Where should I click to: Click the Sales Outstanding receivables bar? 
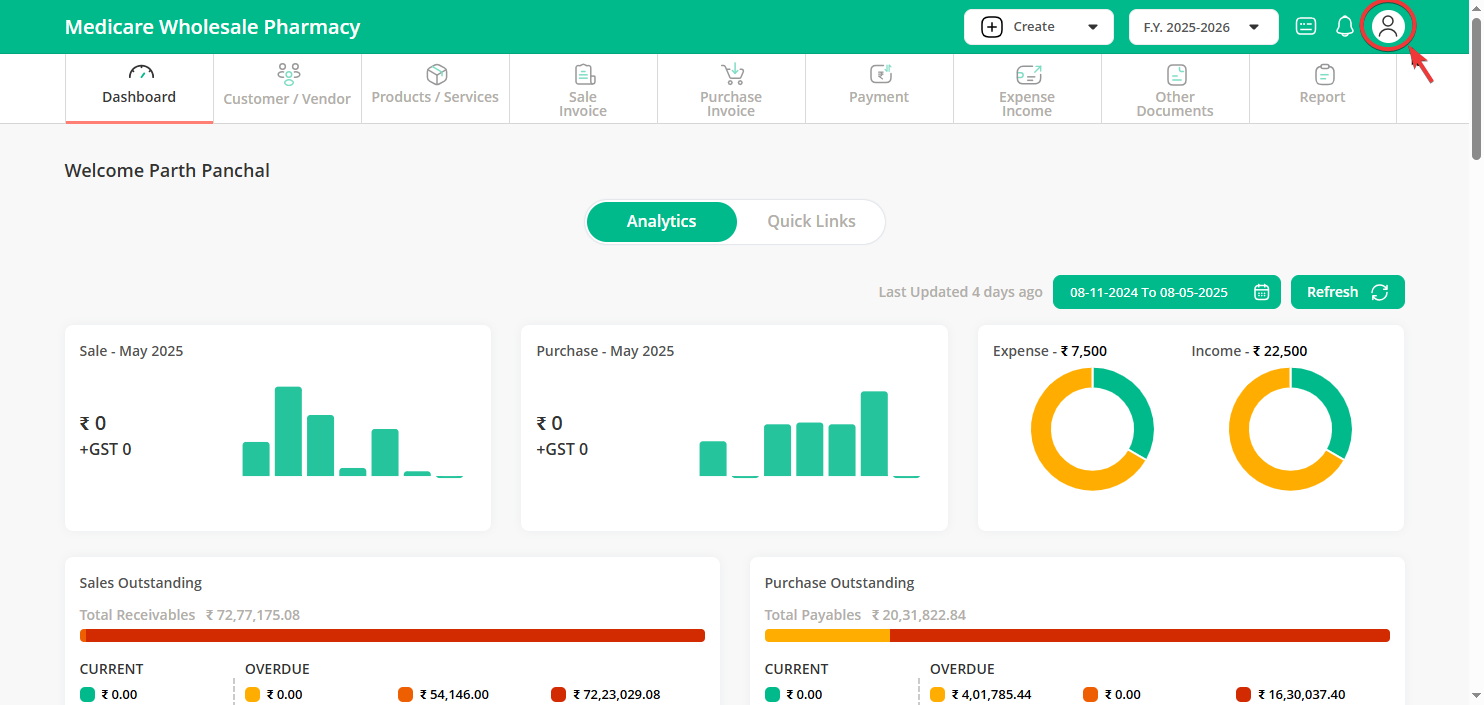(x=392, y=636)
